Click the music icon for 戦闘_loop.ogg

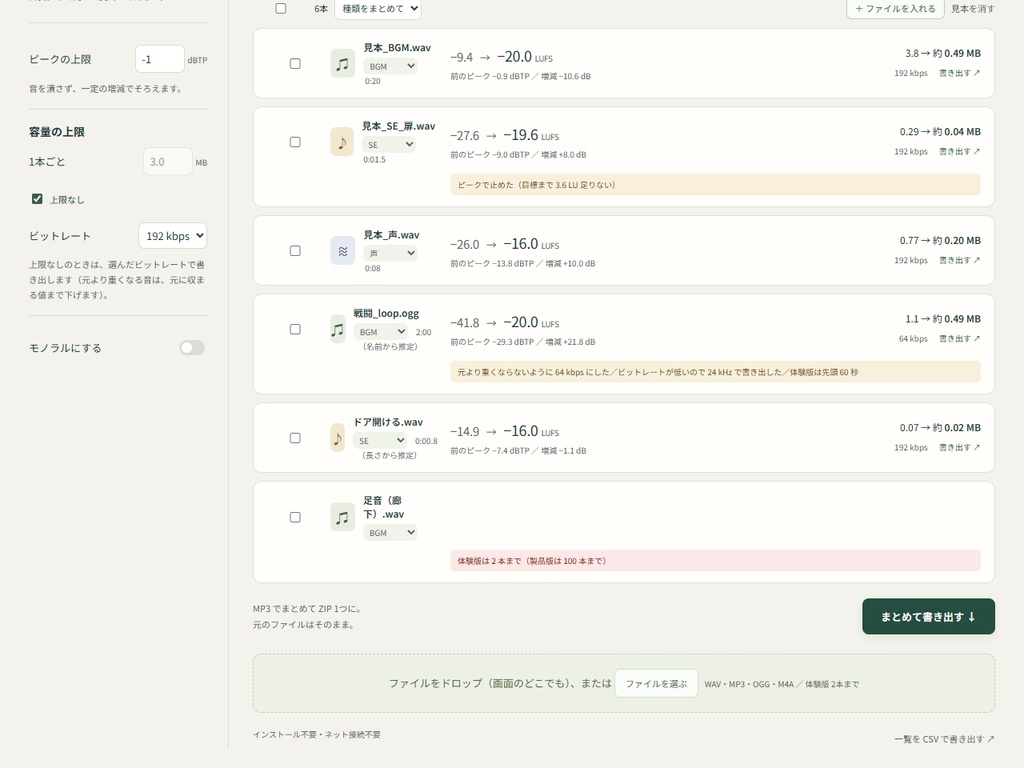338,330
